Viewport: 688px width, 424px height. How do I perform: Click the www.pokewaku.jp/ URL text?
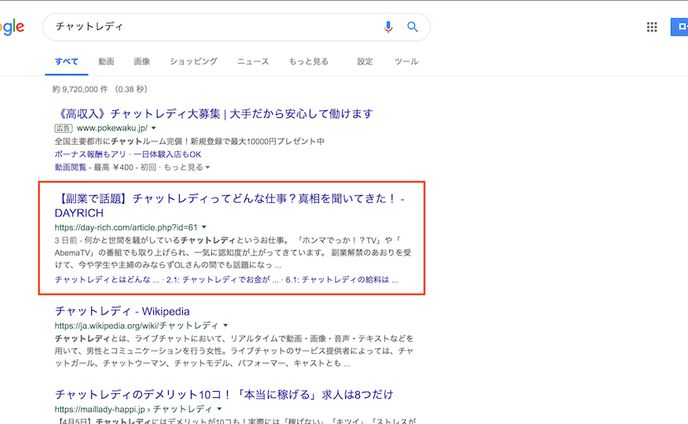coord(112,128)
